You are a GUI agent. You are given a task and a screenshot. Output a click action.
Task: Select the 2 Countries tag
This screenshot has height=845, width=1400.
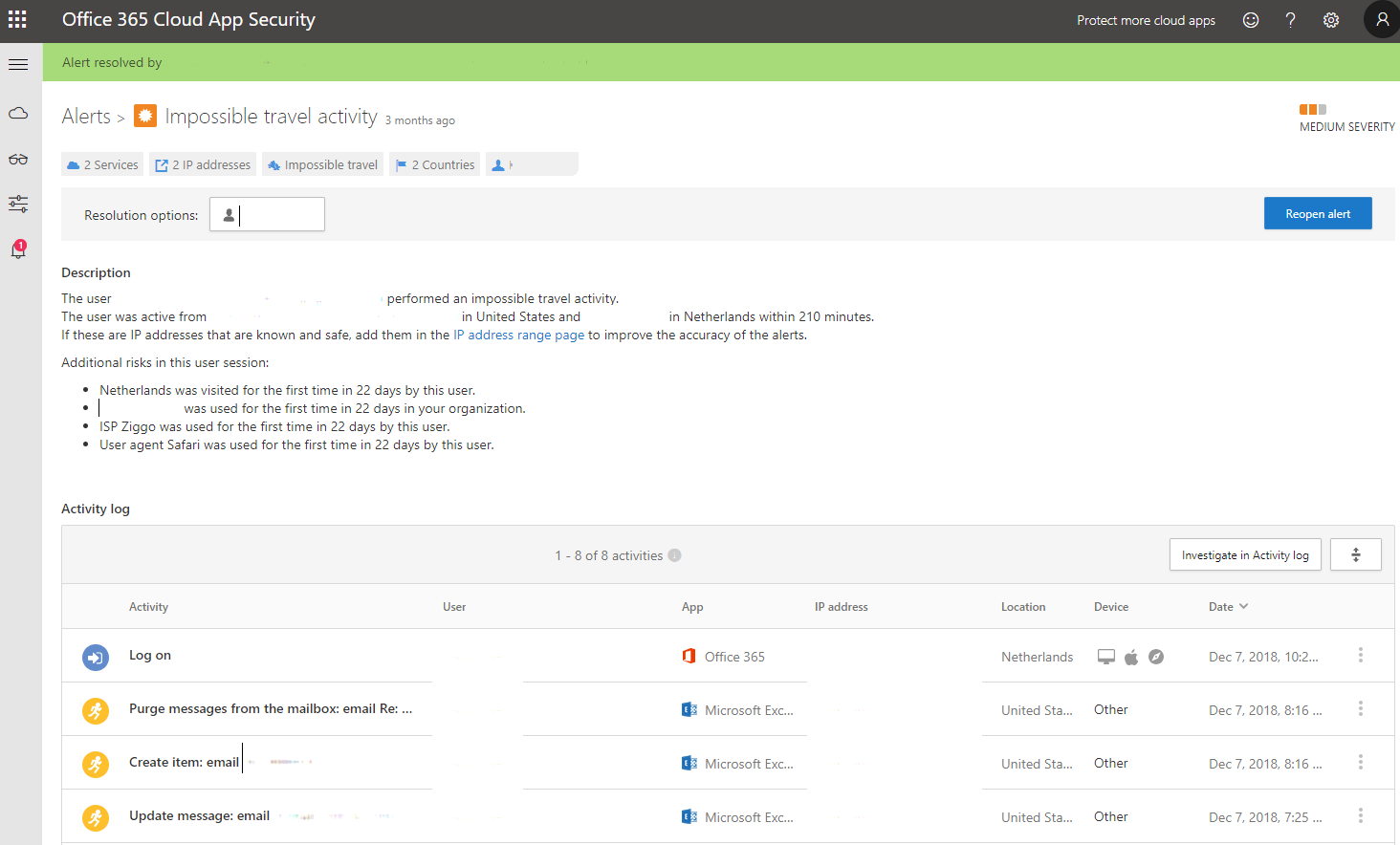435,164
